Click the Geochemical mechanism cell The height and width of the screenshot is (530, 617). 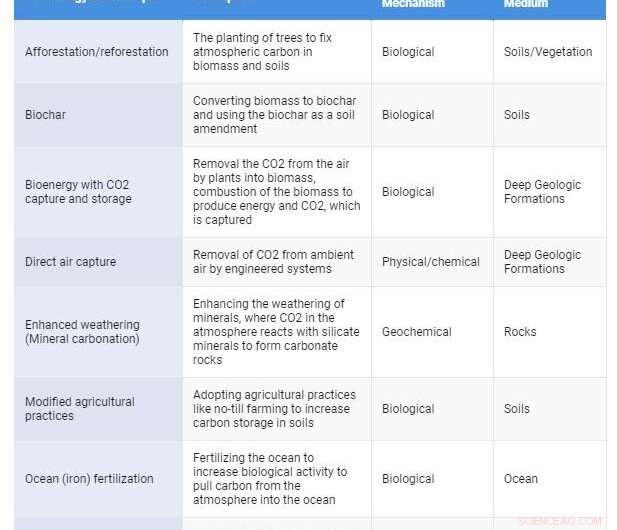[417, 332]
